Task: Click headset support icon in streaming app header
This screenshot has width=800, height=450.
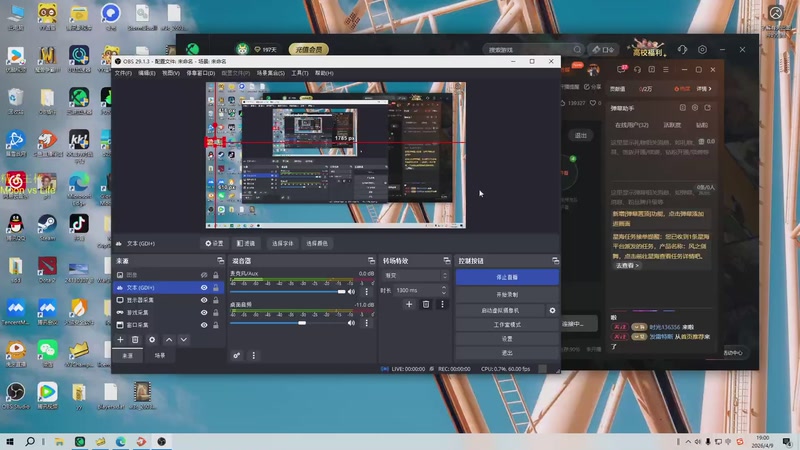Action: 637,69
